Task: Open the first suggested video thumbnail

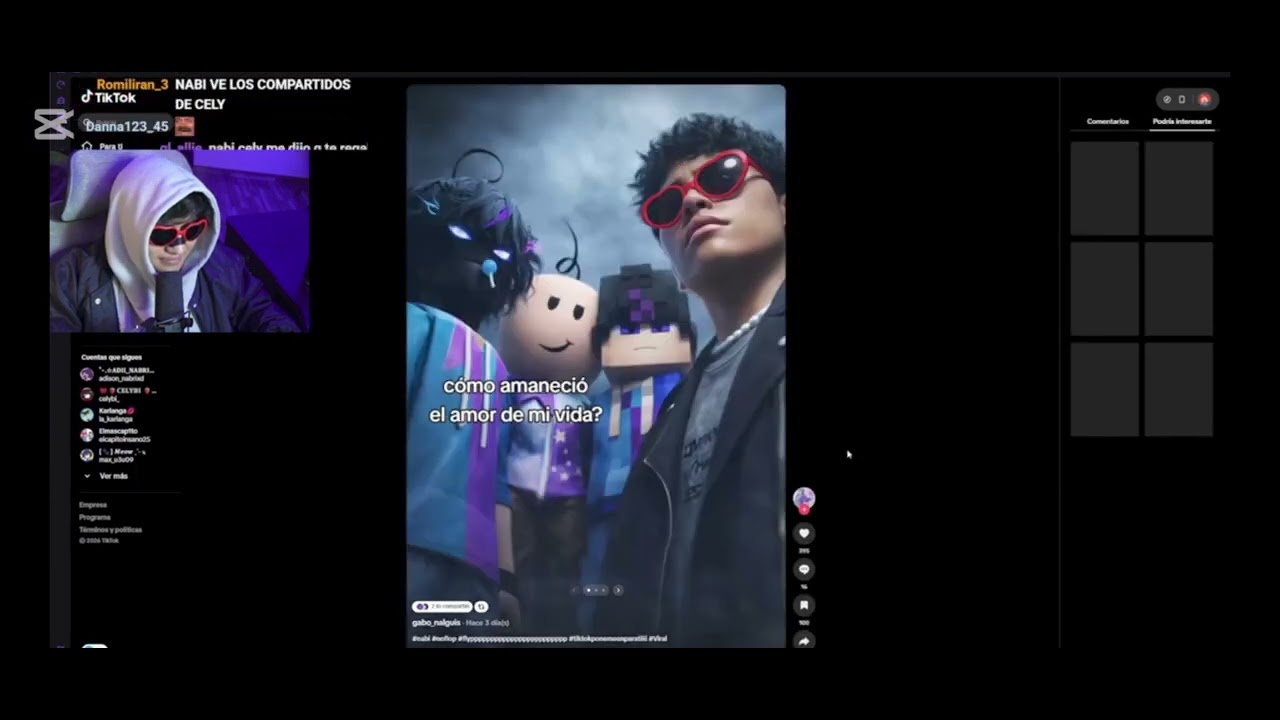Action: 1104,188
